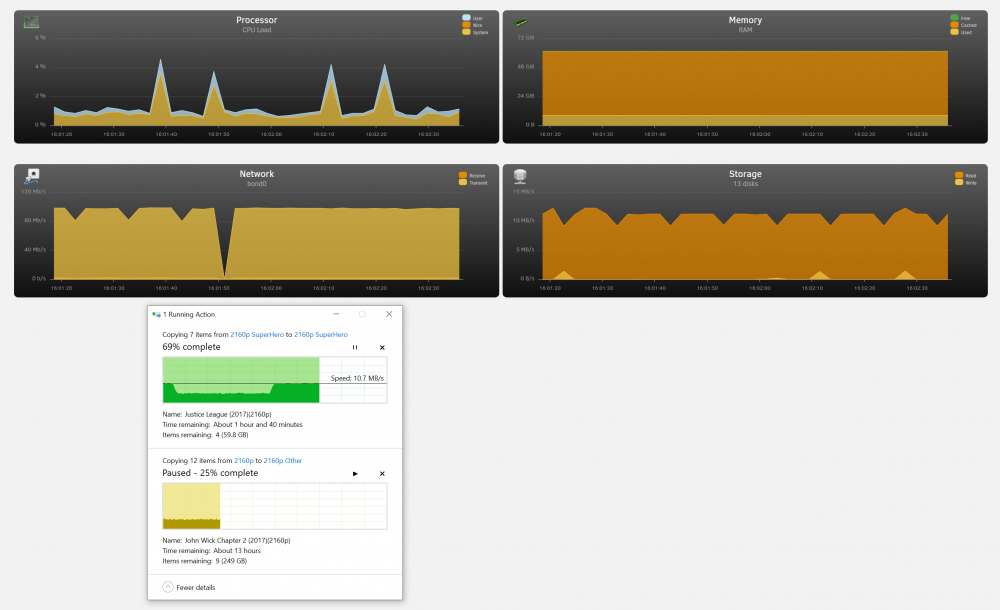Pause the 69% complete SuperHero copy
This screenshot has height=610, width=1000.
[x=355, y=348]
